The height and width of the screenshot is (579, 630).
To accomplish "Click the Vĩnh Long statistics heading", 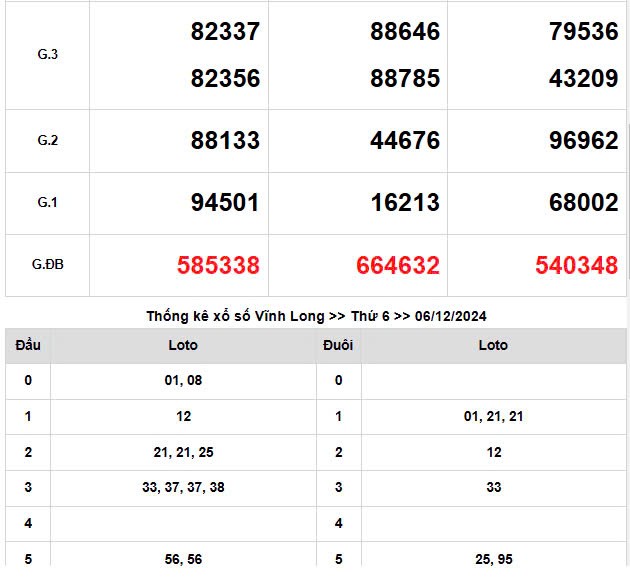I will point(316,316).
